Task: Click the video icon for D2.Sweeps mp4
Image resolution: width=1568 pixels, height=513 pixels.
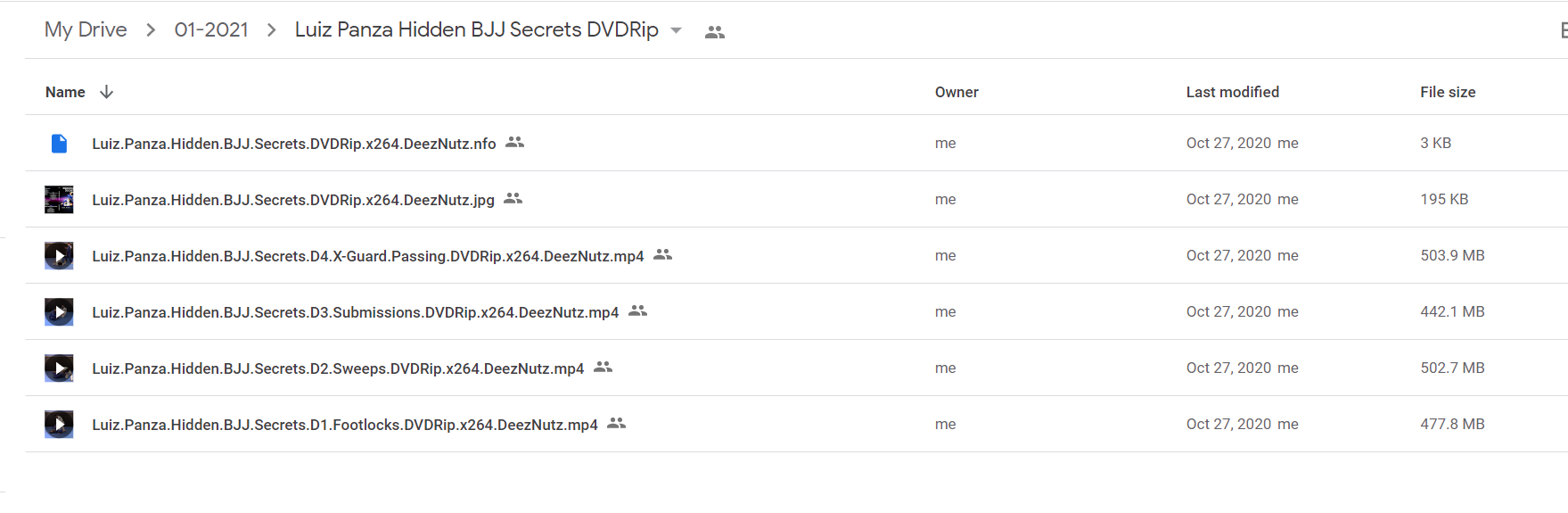Action: pos(59,368)
